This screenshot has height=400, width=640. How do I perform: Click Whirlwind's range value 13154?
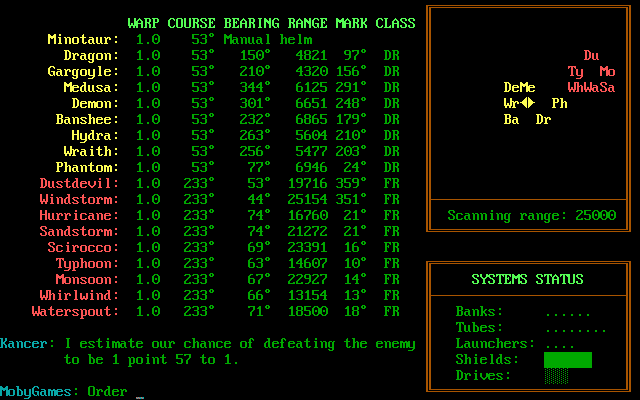(x=307, y=296)
